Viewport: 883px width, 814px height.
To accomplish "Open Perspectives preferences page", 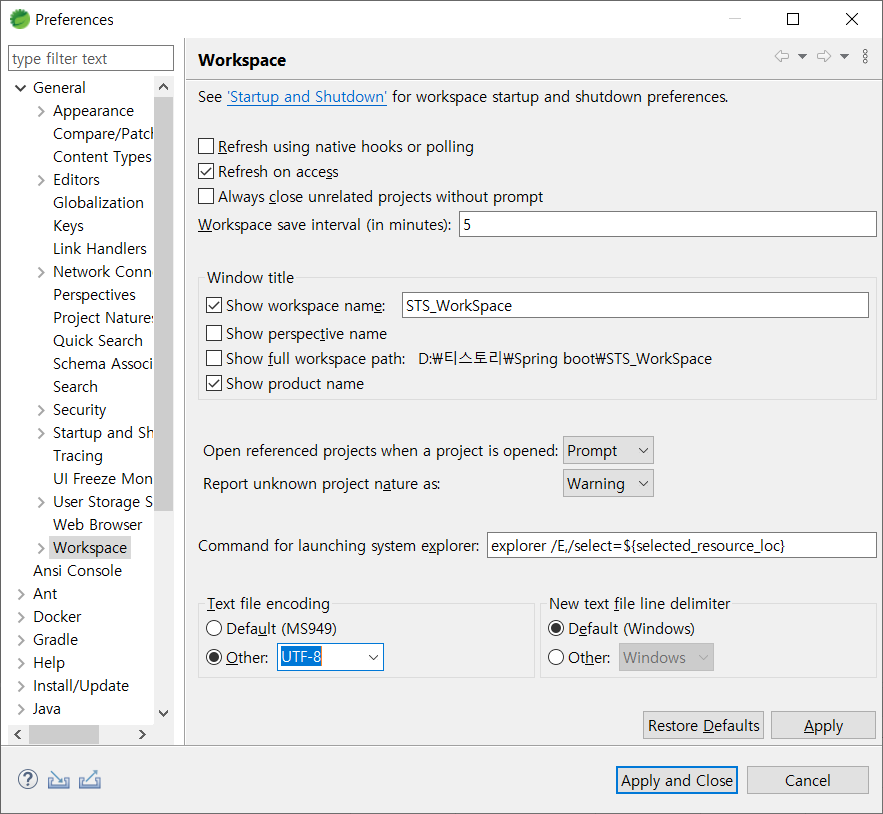I will (95, 295).
